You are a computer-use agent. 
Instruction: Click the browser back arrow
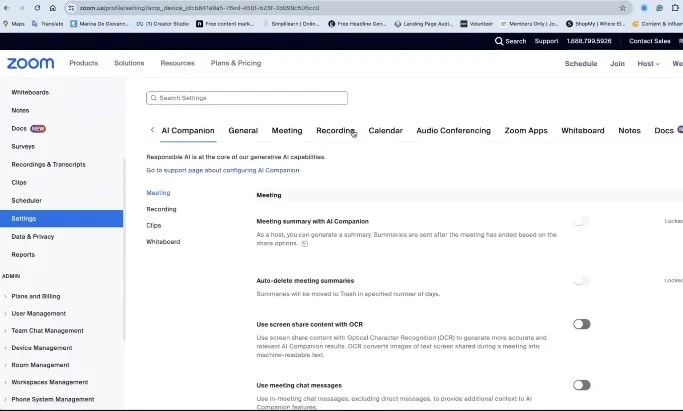click(x=7, y=8)
